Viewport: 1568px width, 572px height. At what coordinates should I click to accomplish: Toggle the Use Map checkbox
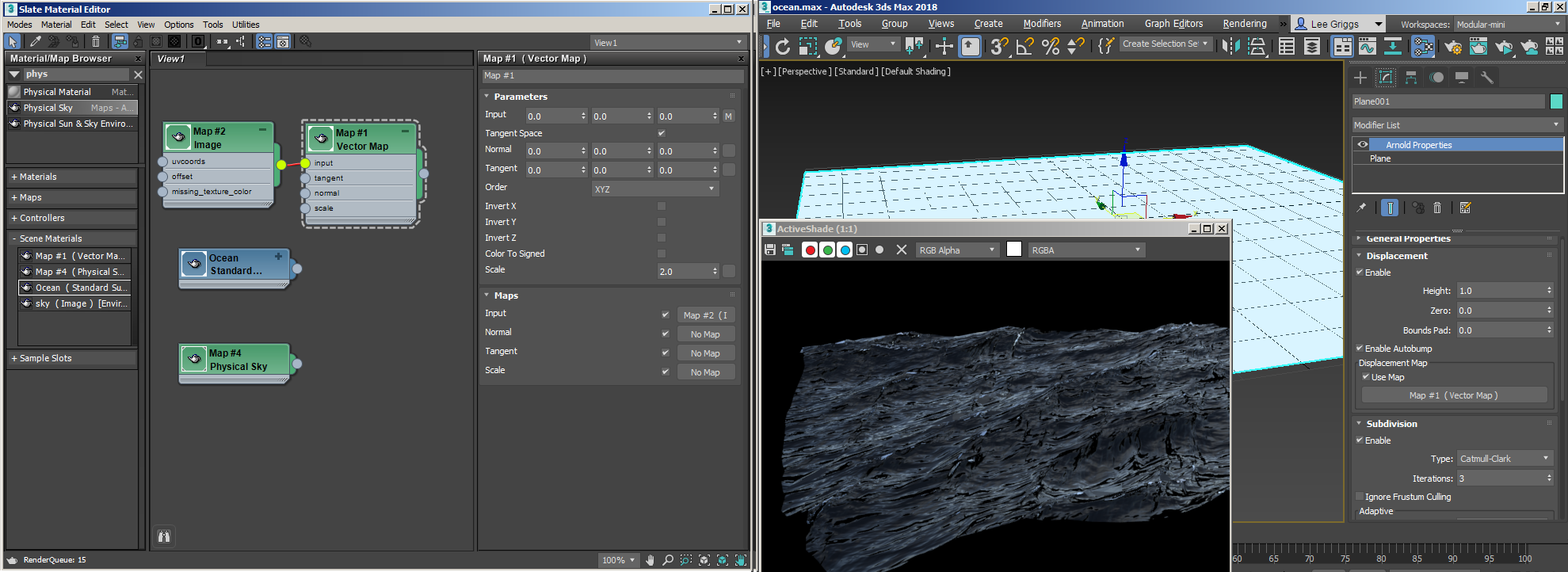coord(1366,377)
